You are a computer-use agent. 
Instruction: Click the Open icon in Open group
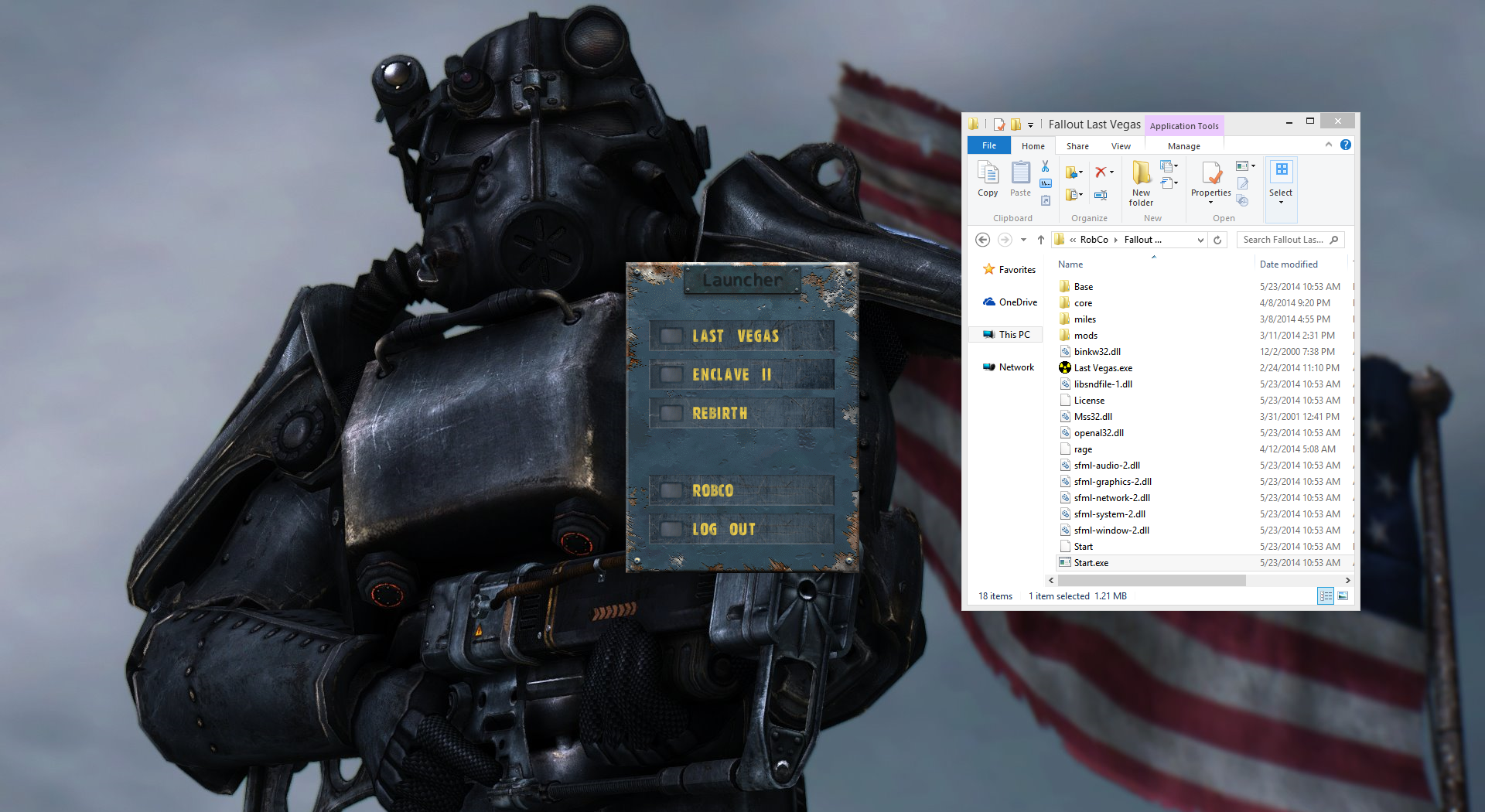tap(1241, 166)
